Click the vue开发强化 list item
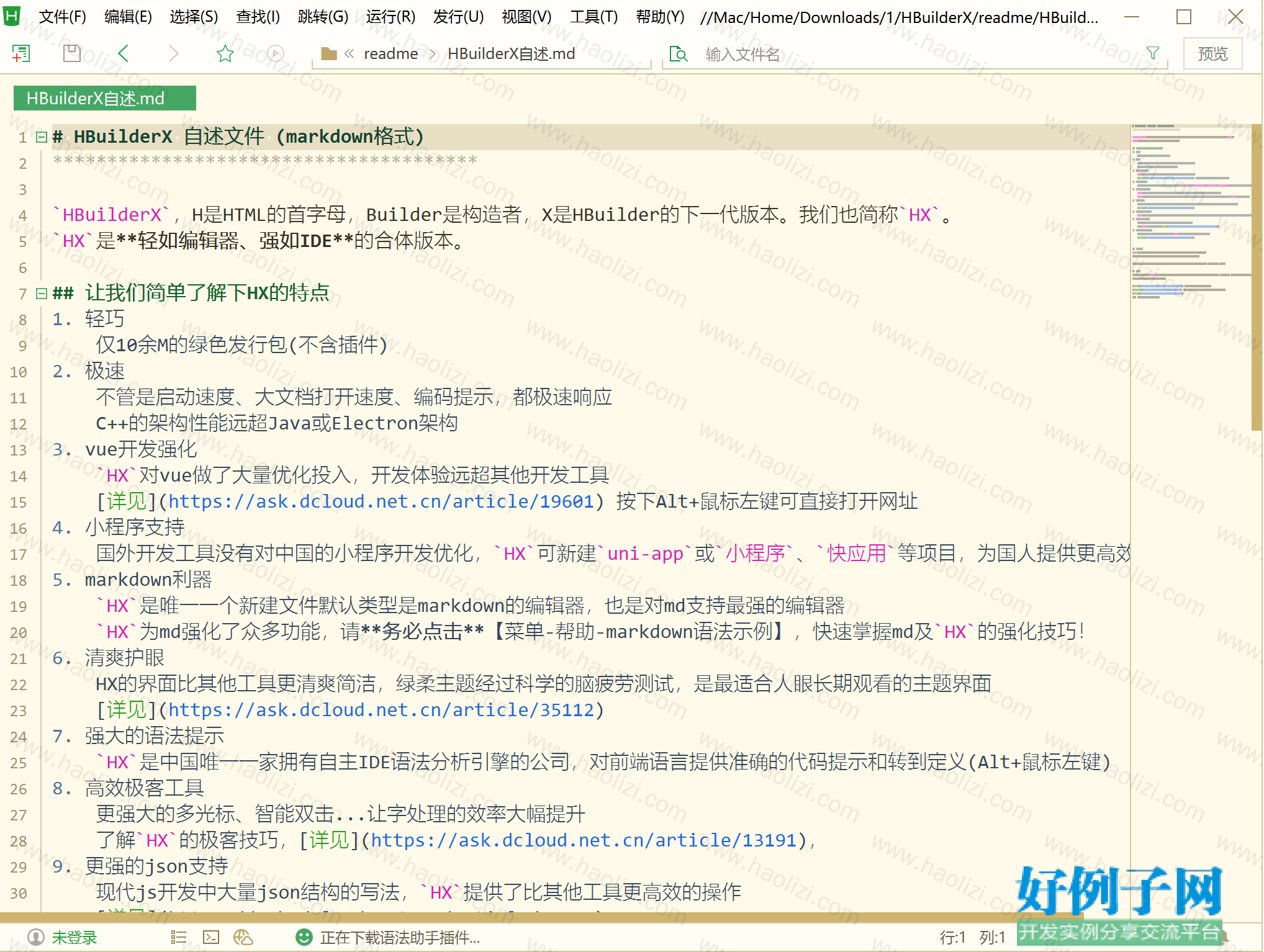Image resolution: width=1264 pixels, height=952 pixels. click(x=141, y=449)
